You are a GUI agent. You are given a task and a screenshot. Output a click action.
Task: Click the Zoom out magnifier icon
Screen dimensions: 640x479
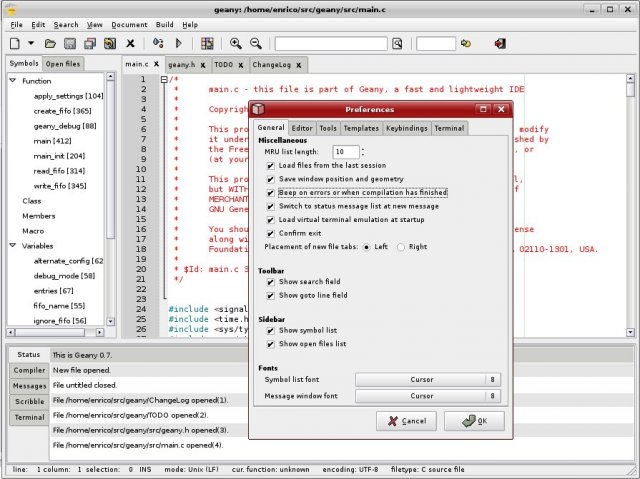[x=256, y=43]
